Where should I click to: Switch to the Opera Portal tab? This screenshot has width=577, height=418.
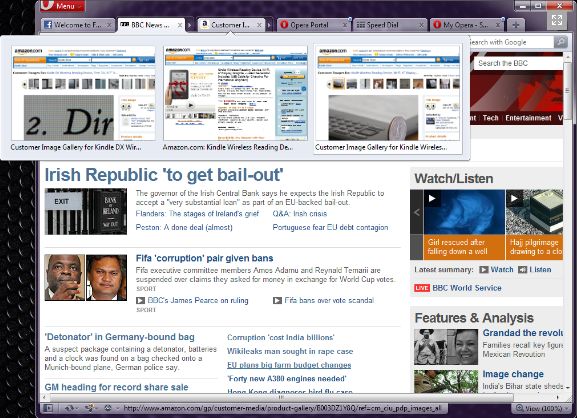pos(310,25)
